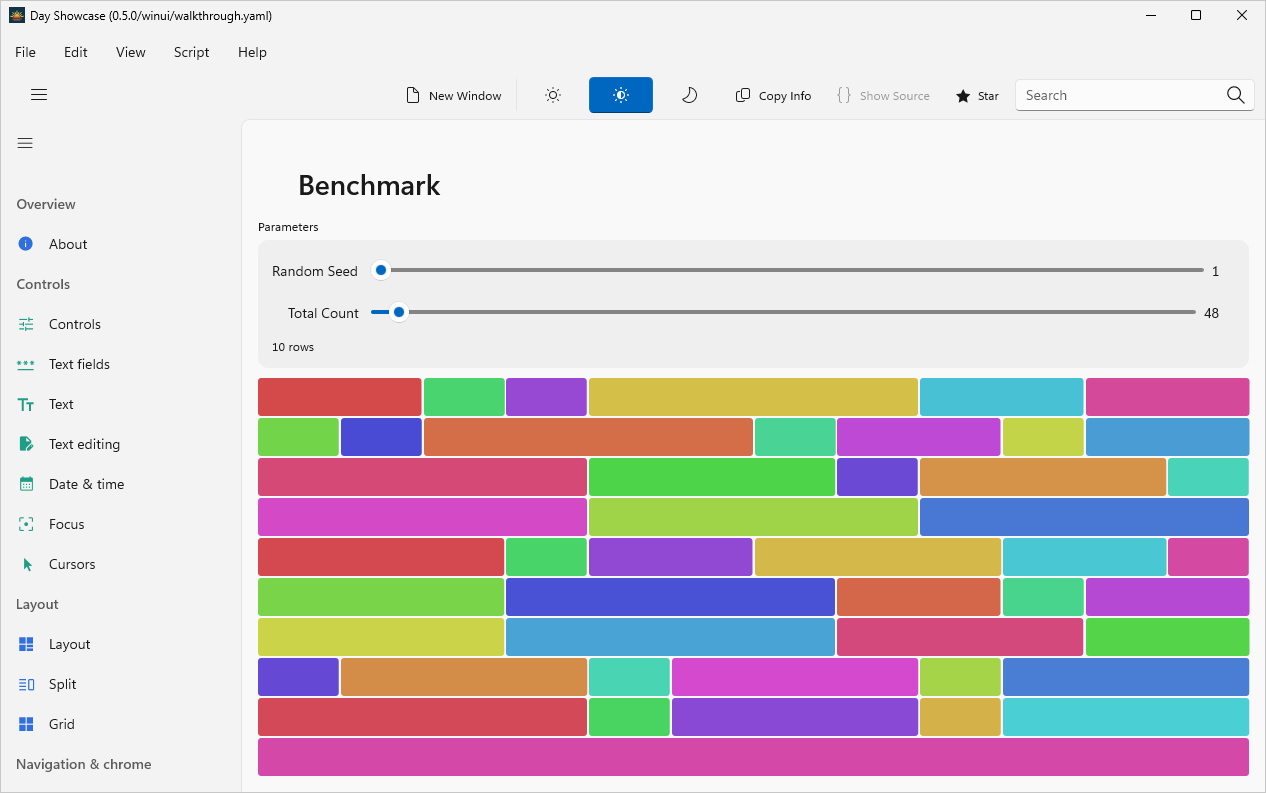Open the File menu

point(25,52)
